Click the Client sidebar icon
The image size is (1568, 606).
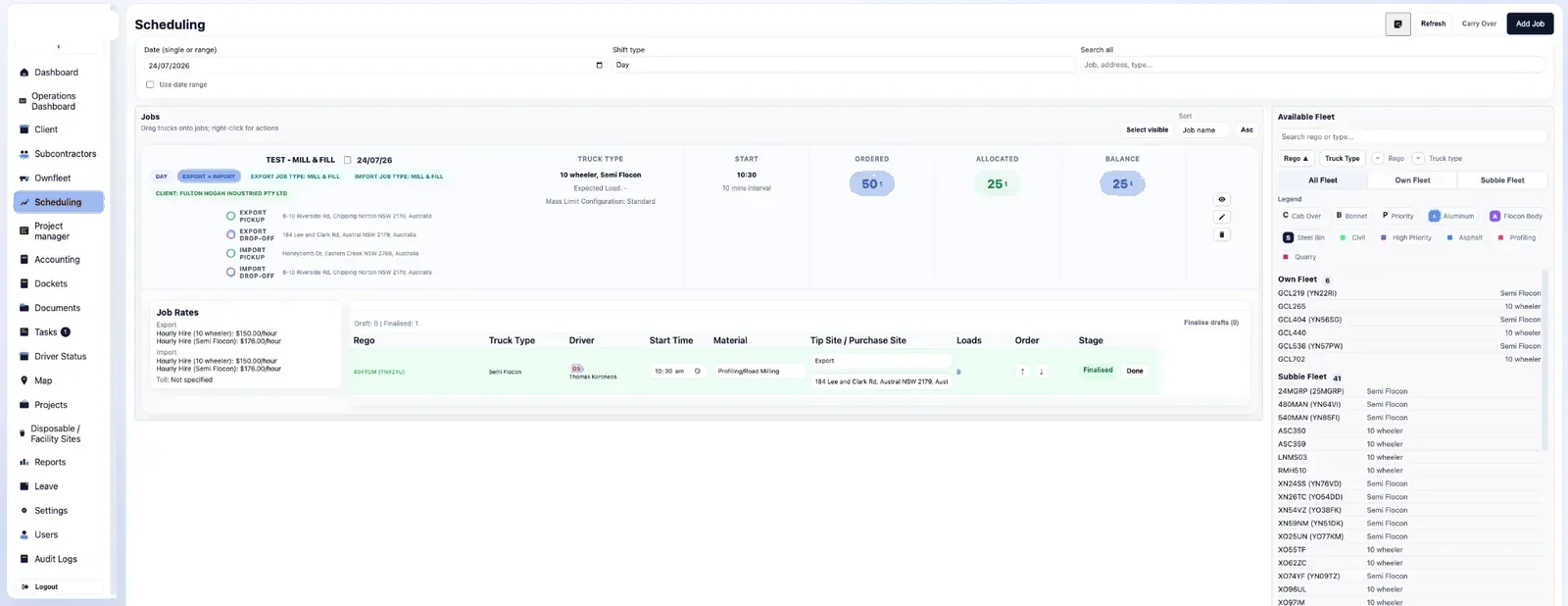24,129
